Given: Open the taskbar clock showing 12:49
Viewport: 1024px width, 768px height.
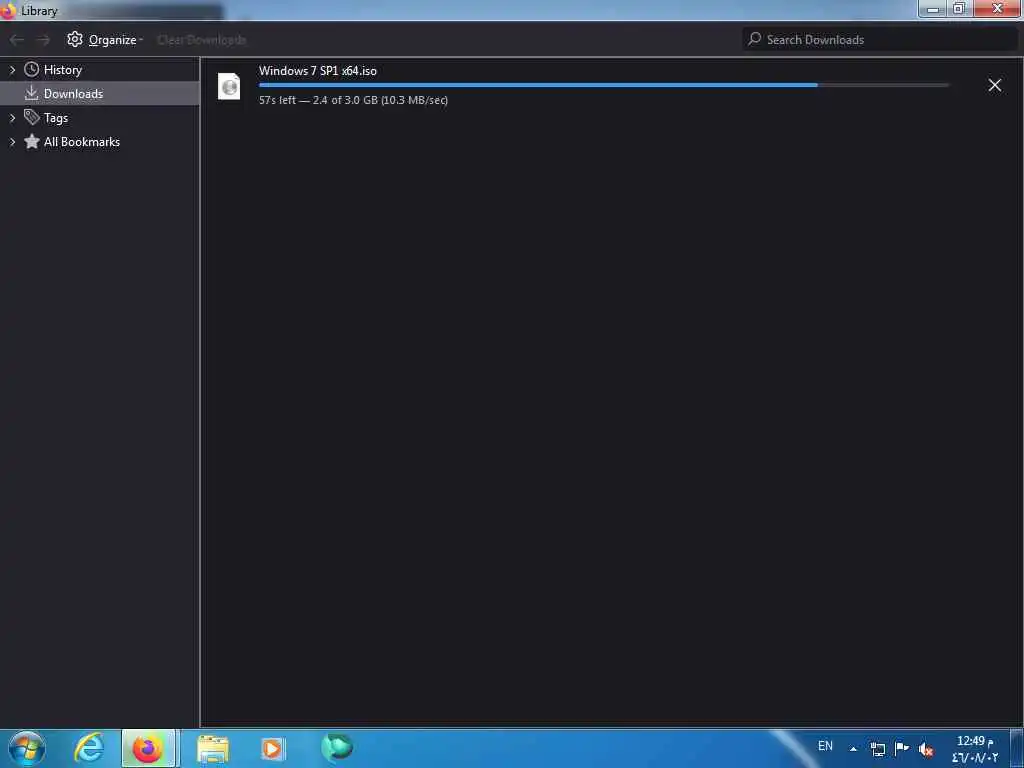Looking at the screenshot, I should pyautogui.click(x=975, y=749).
